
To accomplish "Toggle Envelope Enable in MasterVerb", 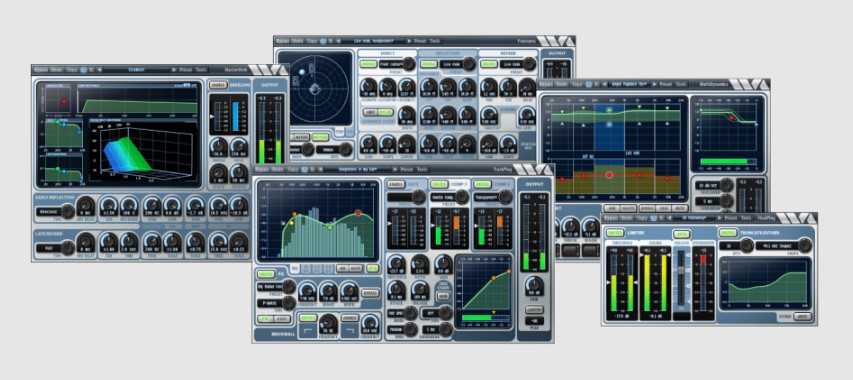I will pos(218,85).
